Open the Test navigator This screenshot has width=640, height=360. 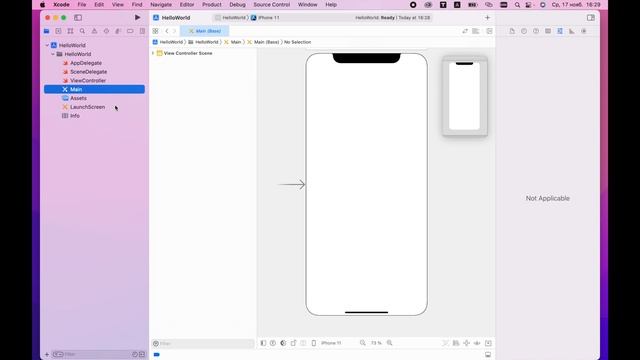[x=106, y=31]
